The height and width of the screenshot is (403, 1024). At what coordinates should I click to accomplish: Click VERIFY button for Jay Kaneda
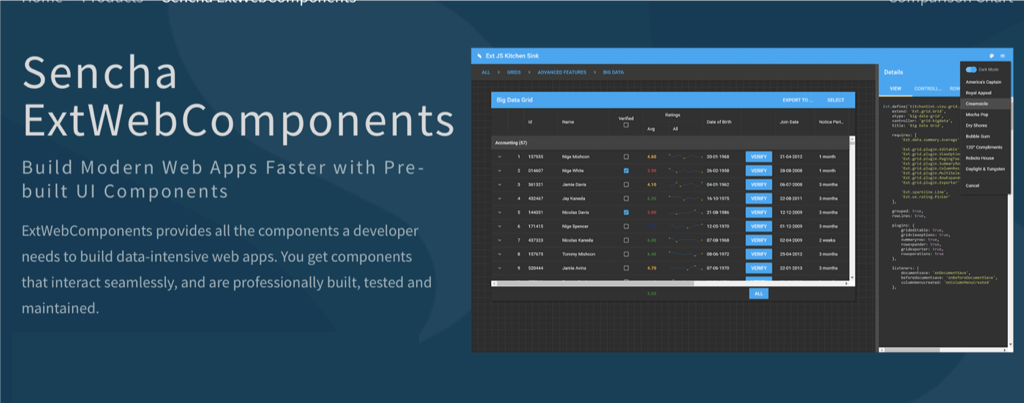tap(758, 199)
